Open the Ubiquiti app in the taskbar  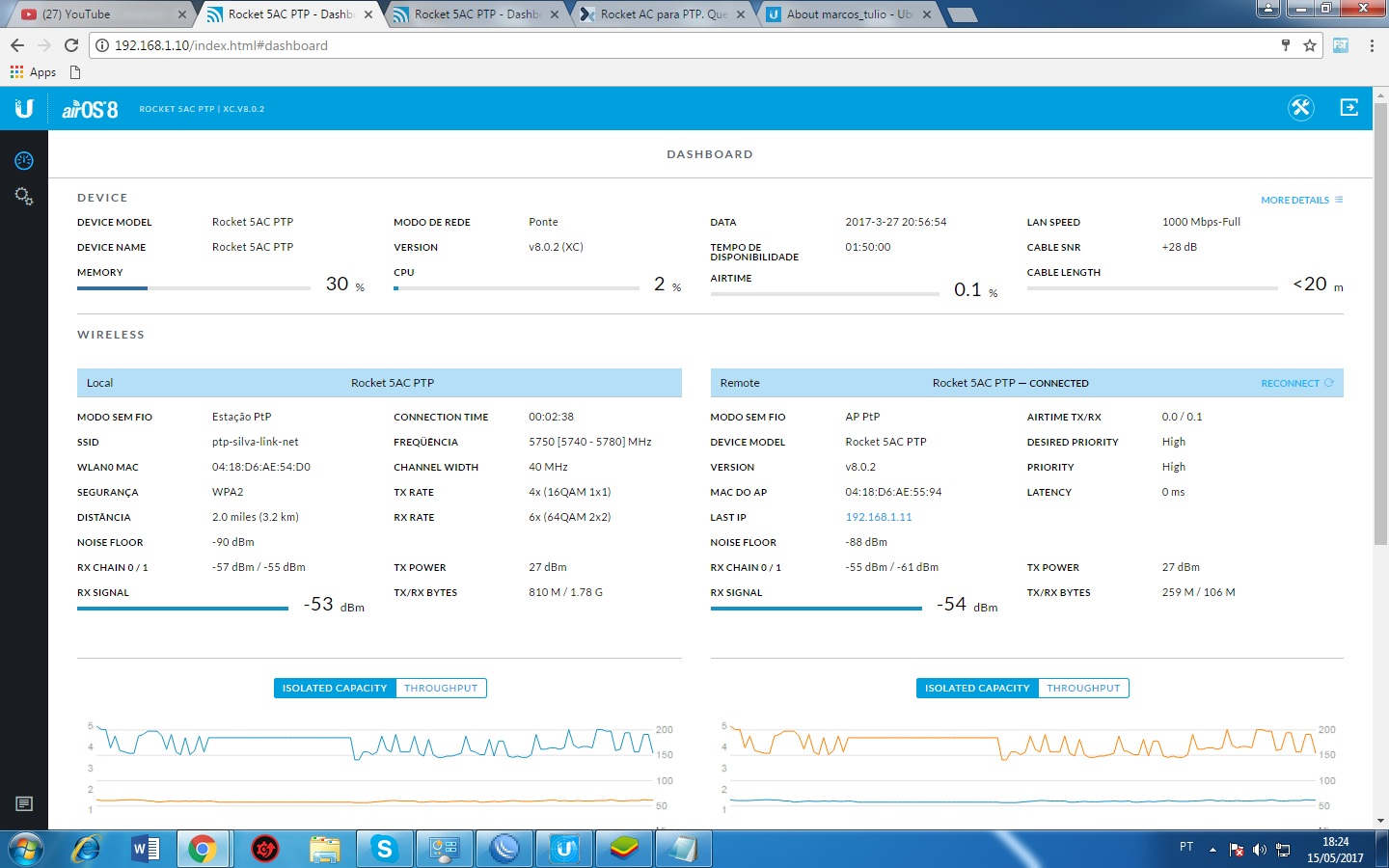(x=564, y=849)
